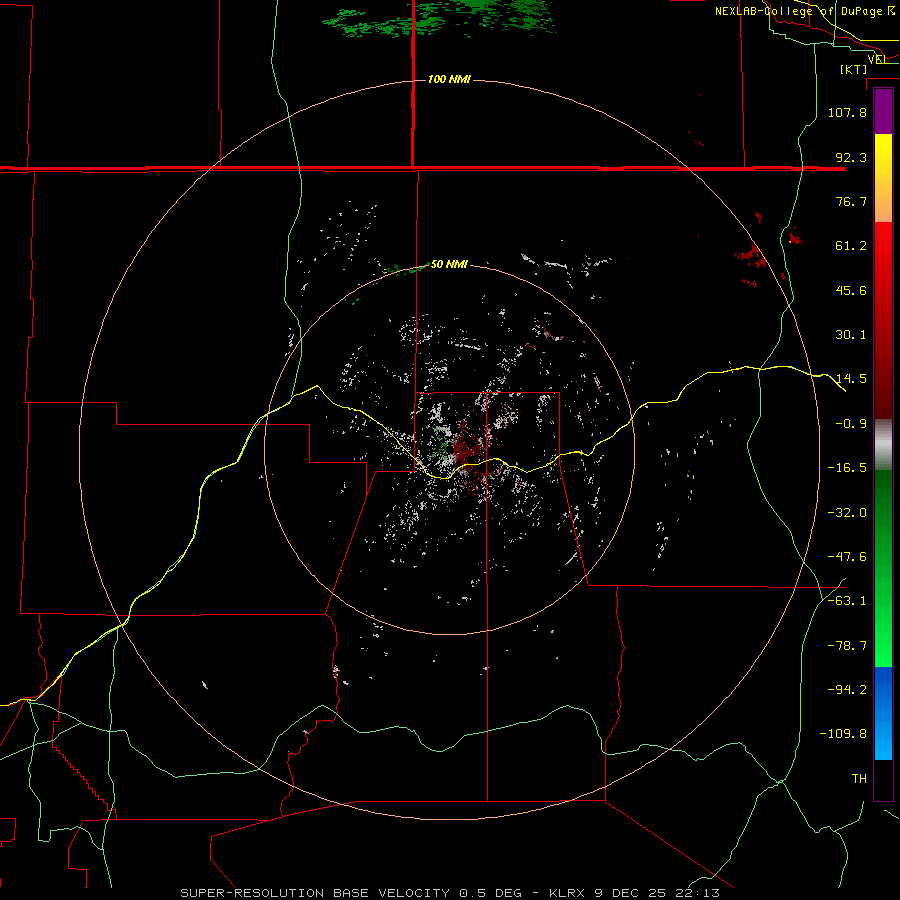Click the -63.1 knot scale label

847,601
